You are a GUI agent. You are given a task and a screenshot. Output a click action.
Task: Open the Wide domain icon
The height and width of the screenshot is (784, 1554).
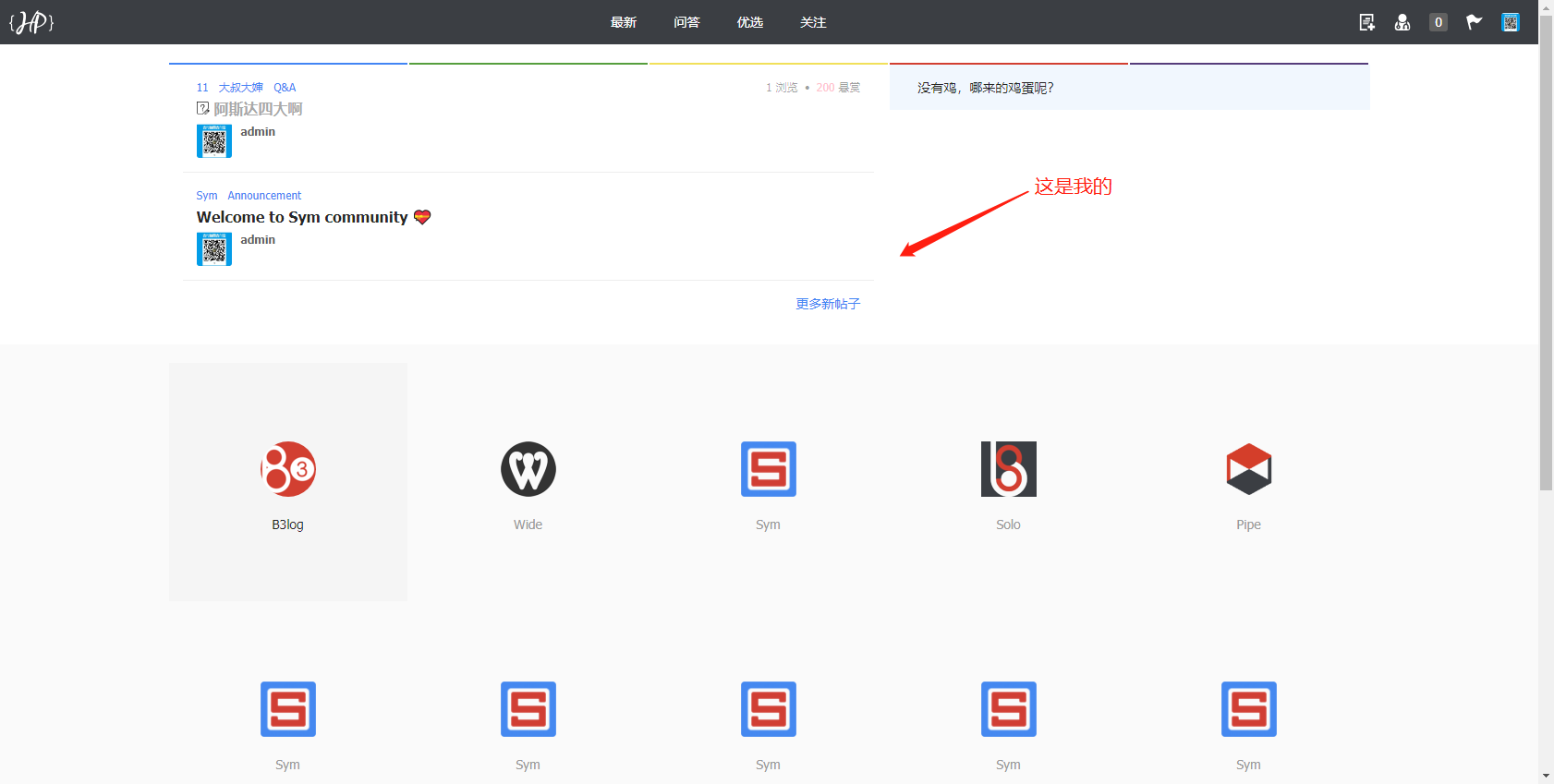[528, 469]
